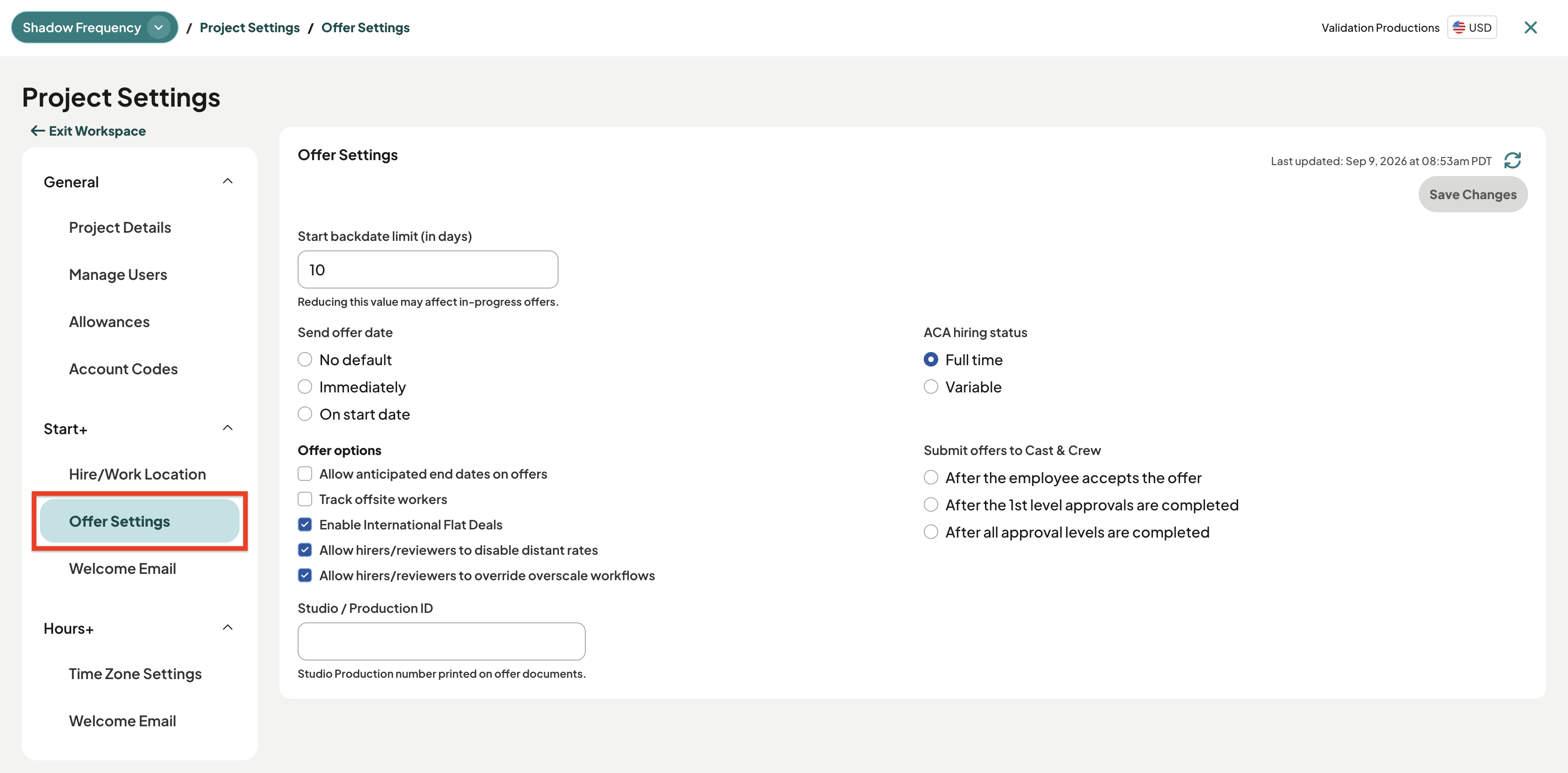Select Full time ACA hiring status
Screen dimensions: 1568x773
tap(931, 360)
